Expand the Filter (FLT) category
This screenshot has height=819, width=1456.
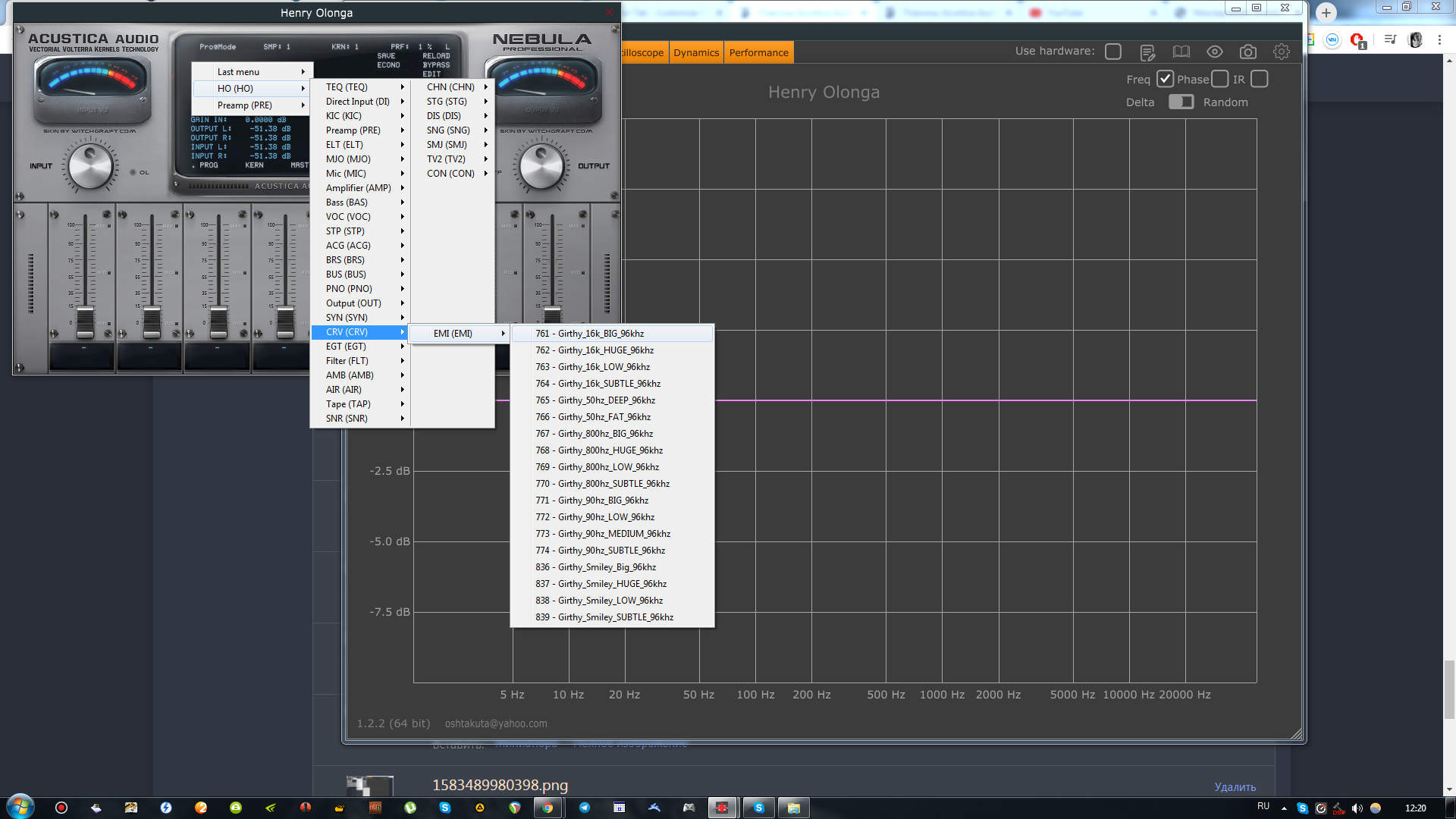tap(361, 361)
